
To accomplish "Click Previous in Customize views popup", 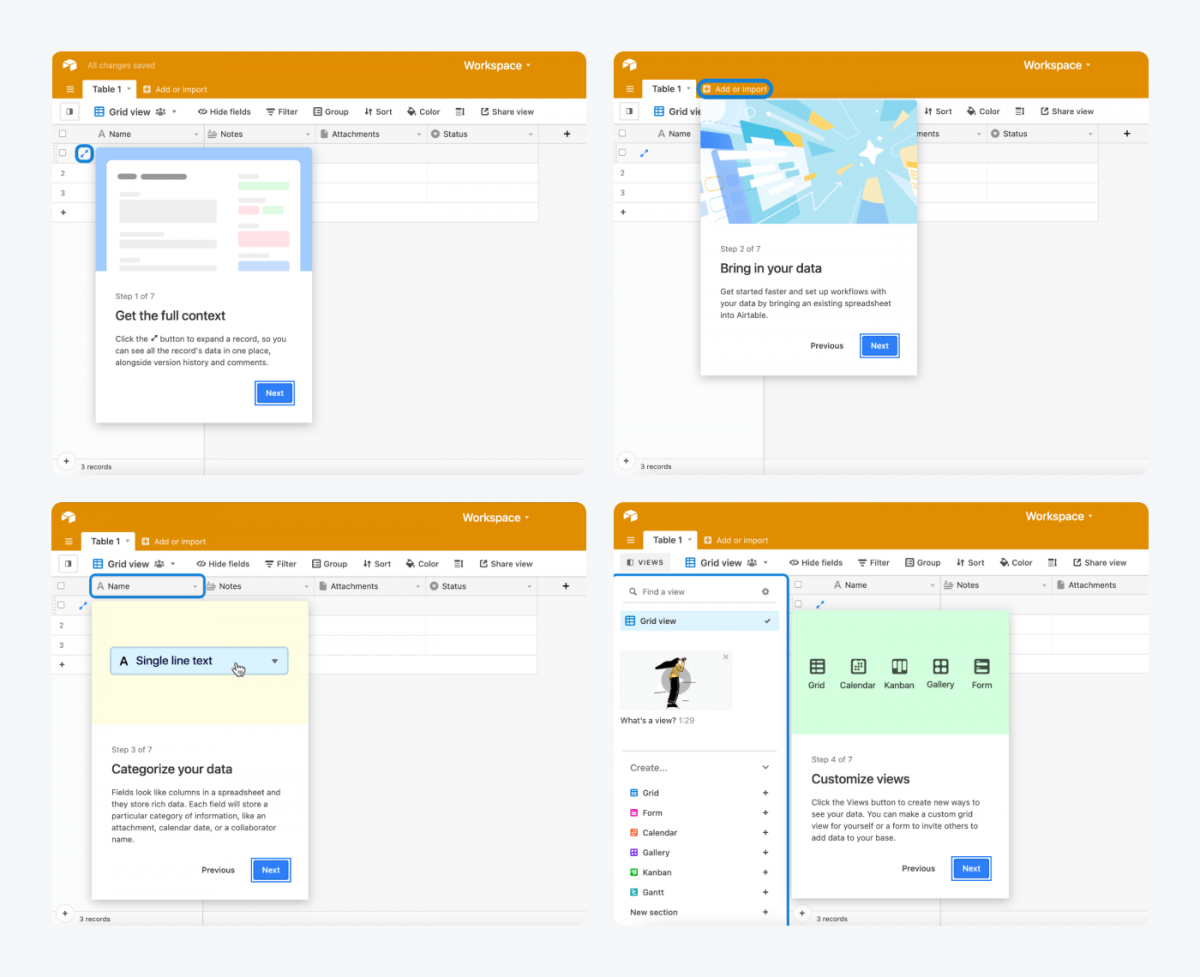I will [x=918, y=869].
